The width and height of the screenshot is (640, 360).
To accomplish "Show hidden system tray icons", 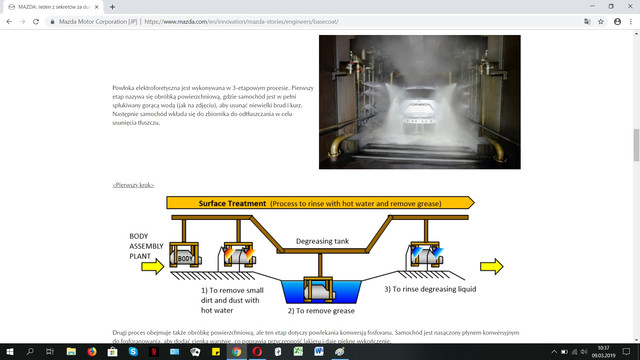I will [554, 352].
